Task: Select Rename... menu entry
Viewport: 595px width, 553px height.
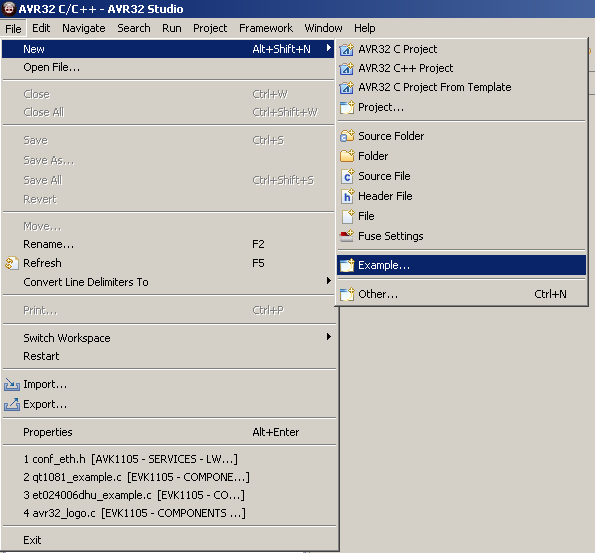Action: (168, 244)
